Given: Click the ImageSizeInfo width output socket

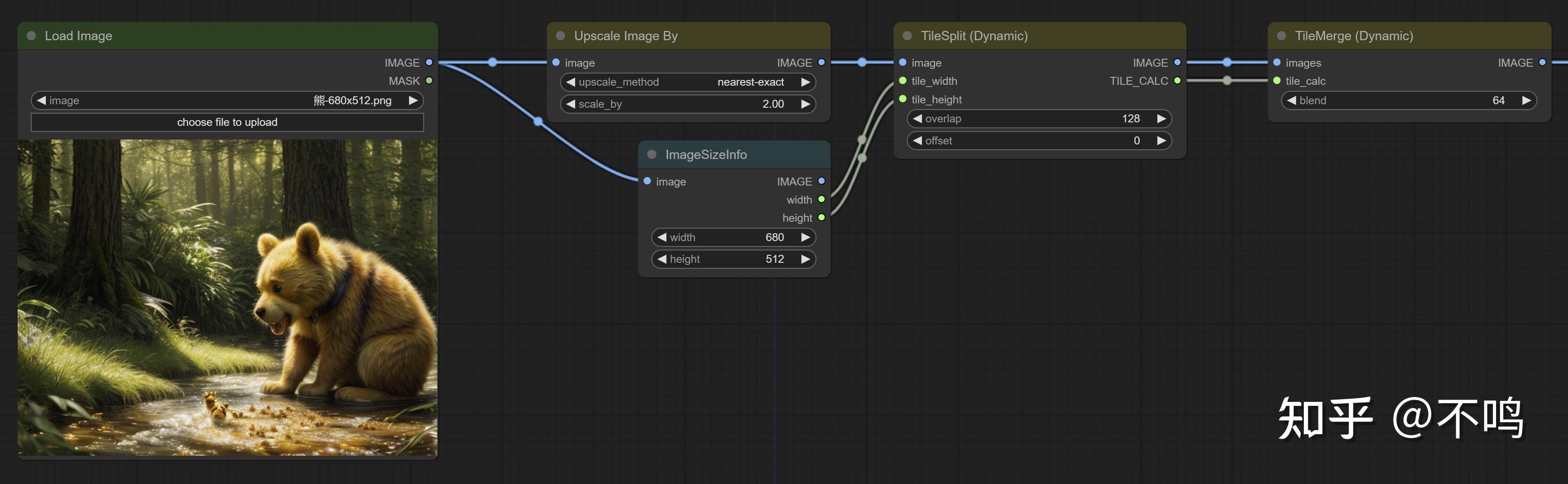Looking at the screenshot, I should (821, 199).
